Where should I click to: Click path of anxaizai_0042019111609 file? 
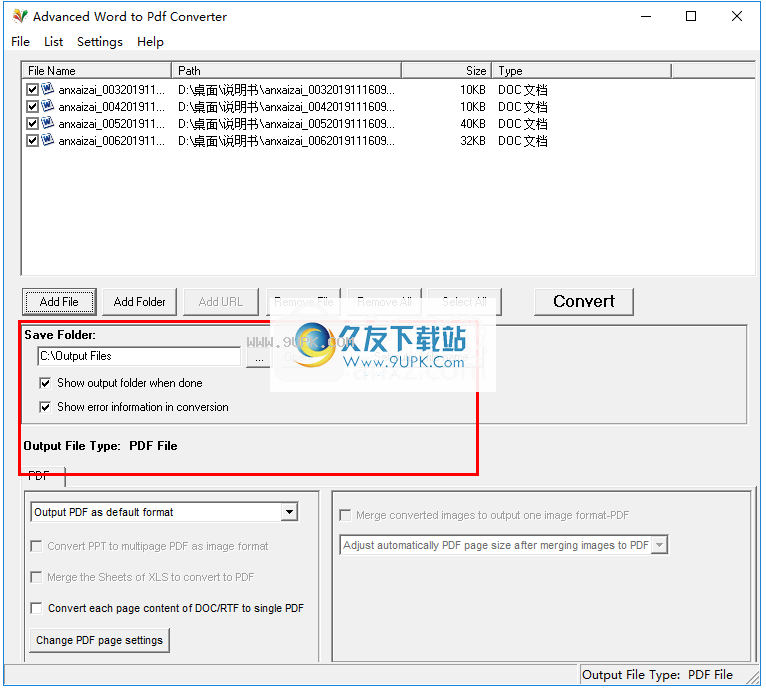[x=286, y=107]
